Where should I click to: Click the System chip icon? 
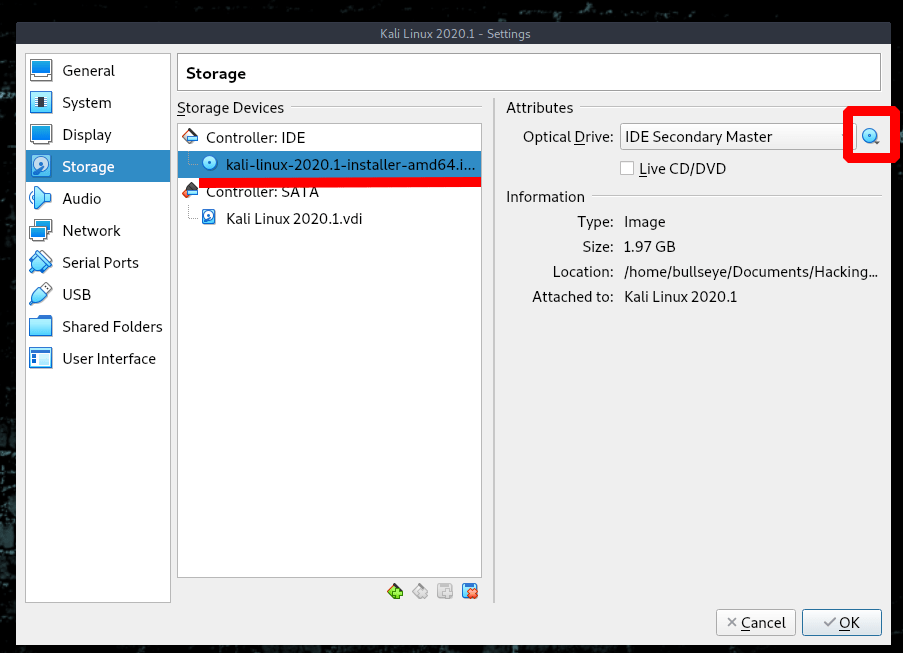point(41,102)
